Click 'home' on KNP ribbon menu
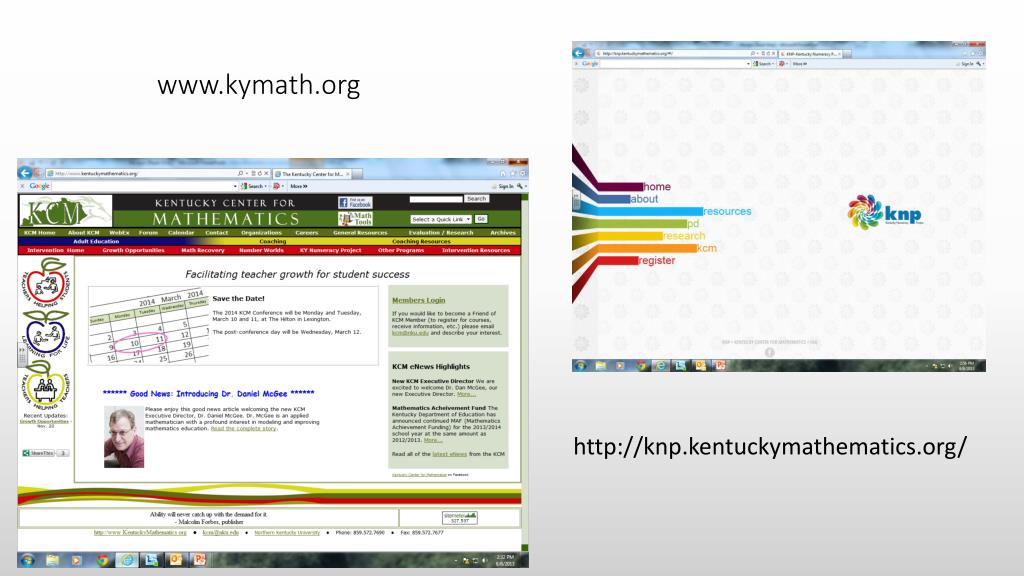Screen dimensions: 1024x576 coord(657,187)
